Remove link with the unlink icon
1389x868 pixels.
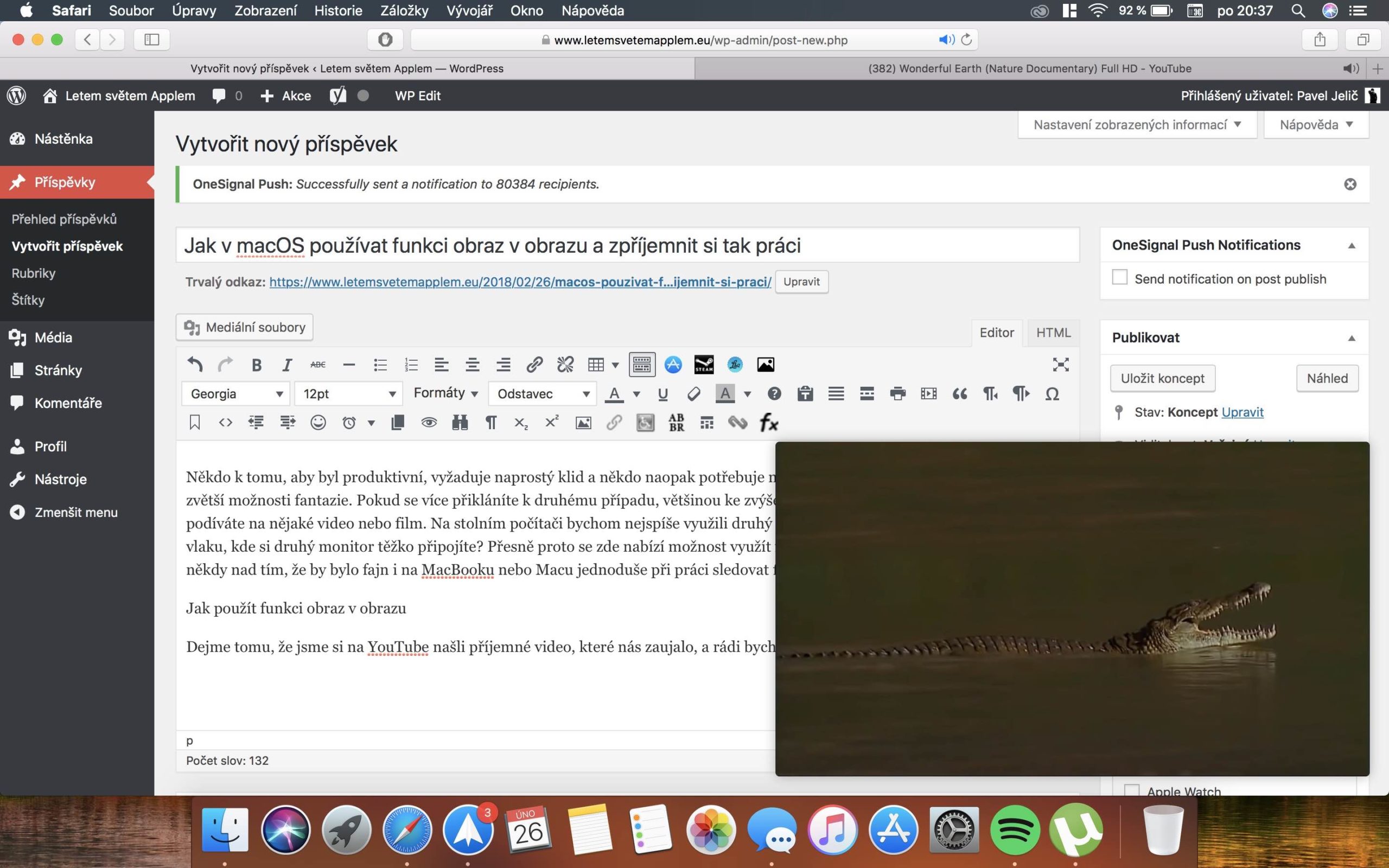coord(565,365)
